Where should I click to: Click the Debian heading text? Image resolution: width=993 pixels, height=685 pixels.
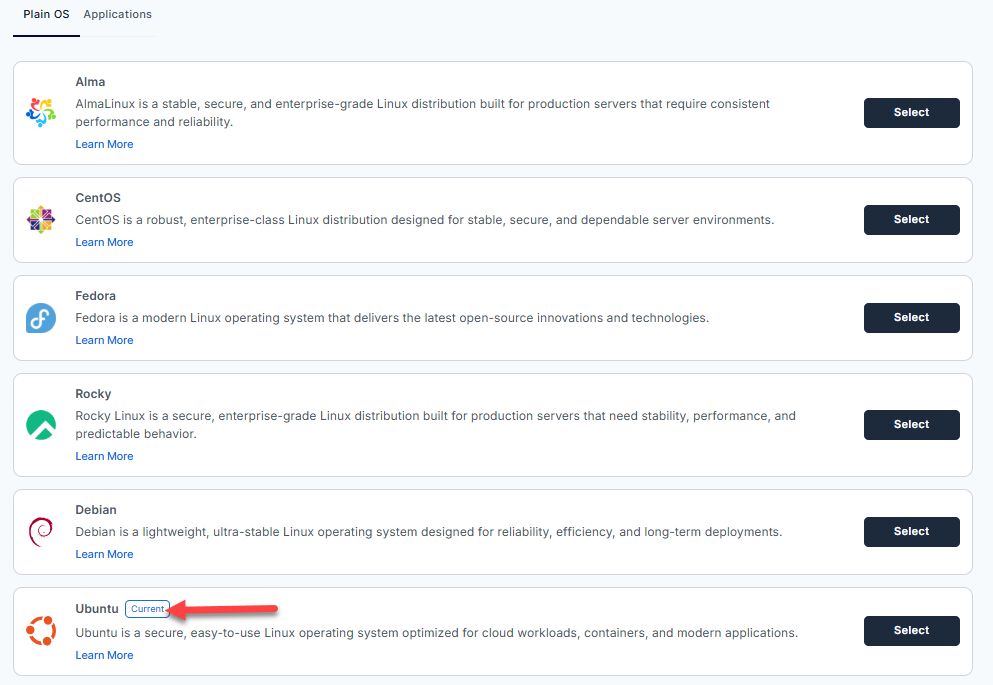point(96,510)
